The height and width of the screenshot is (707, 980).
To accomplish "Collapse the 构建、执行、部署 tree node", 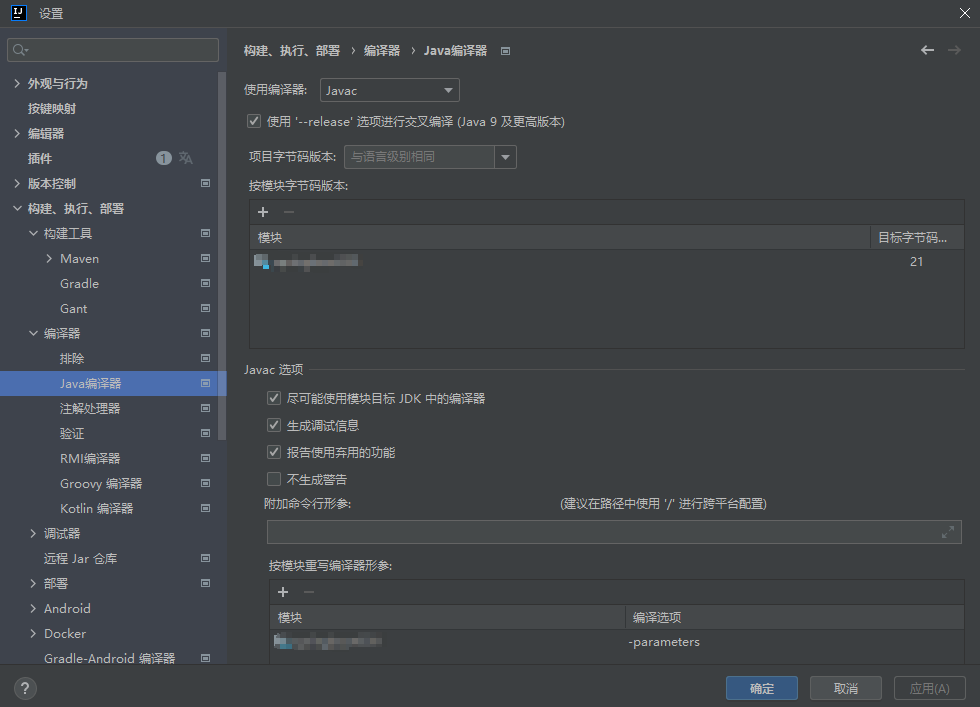I will coord(17,208).
